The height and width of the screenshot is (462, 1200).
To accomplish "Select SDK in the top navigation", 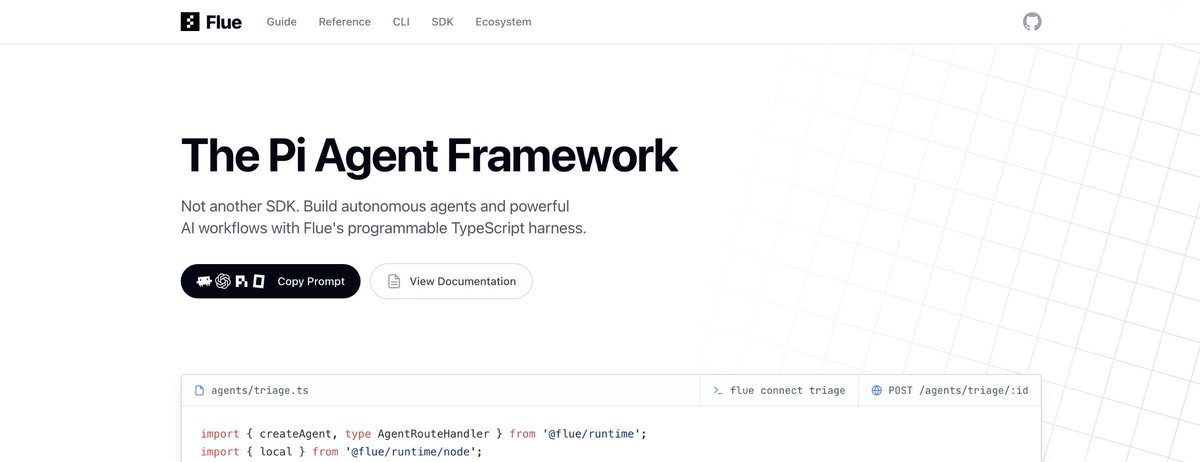I will point(442,22).
